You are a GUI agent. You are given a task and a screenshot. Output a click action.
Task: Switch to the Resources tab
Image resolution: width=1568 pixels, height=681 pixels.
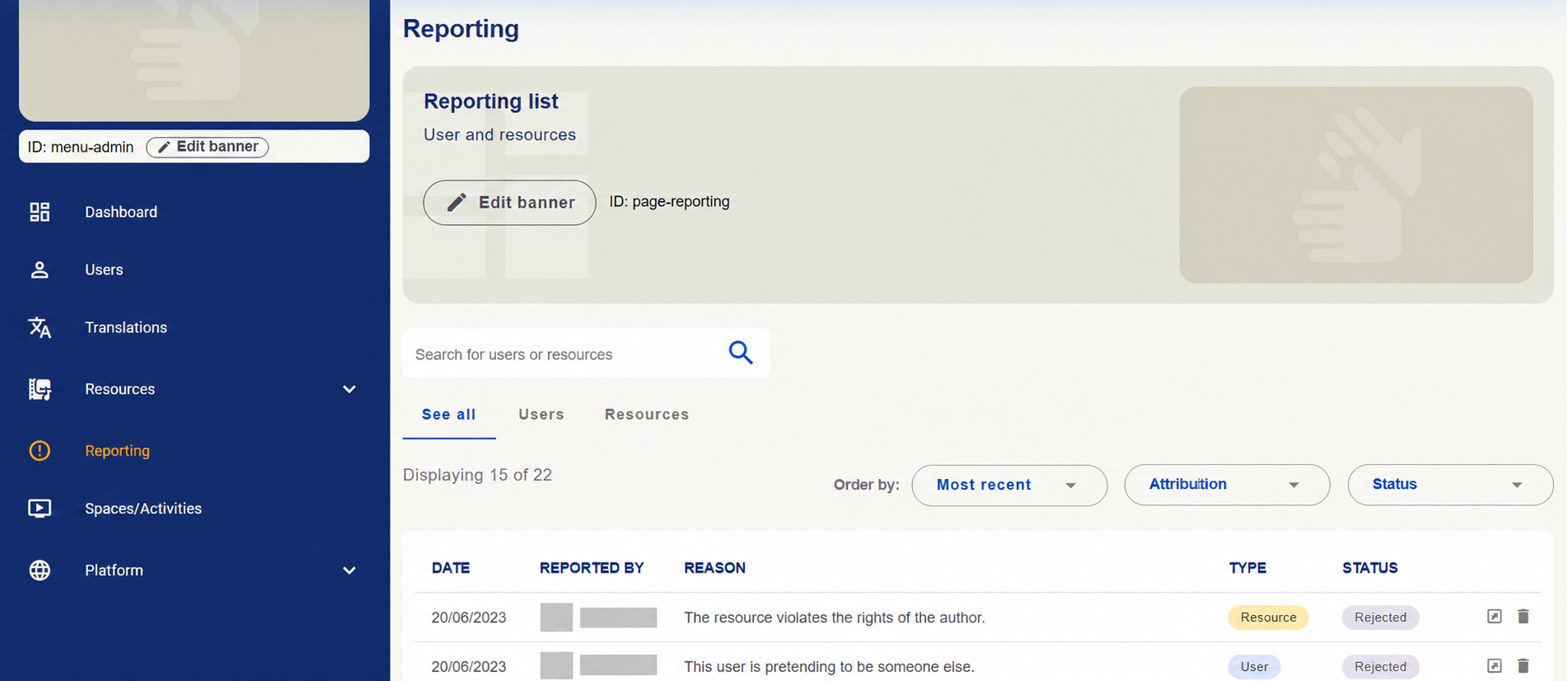(x=647, y=415)
